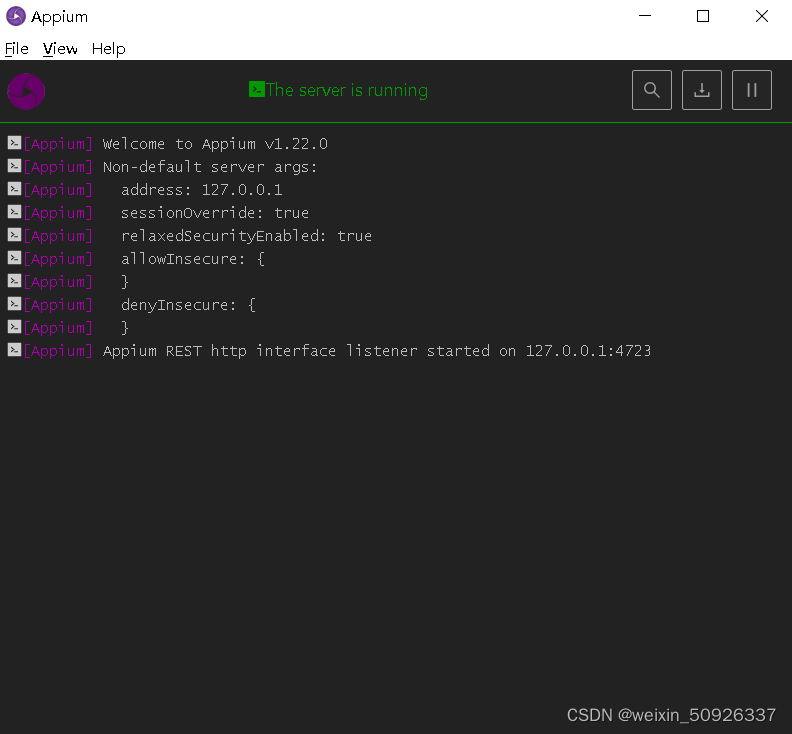Click the purple Appium logo in header

tap(26, 91)
